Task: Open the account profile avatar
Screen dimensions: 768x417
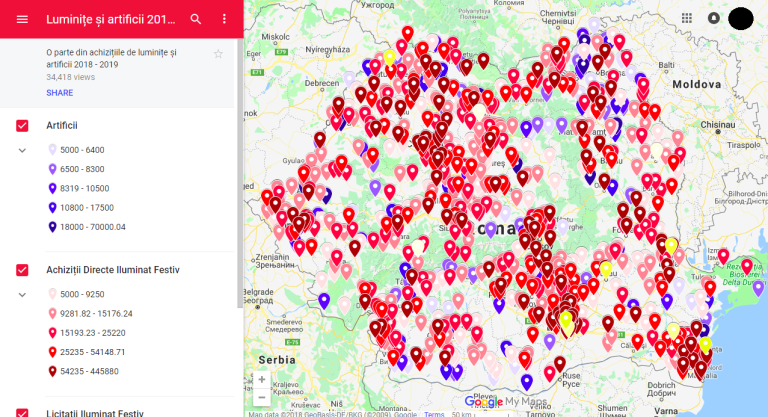Action: pos(741,19)
